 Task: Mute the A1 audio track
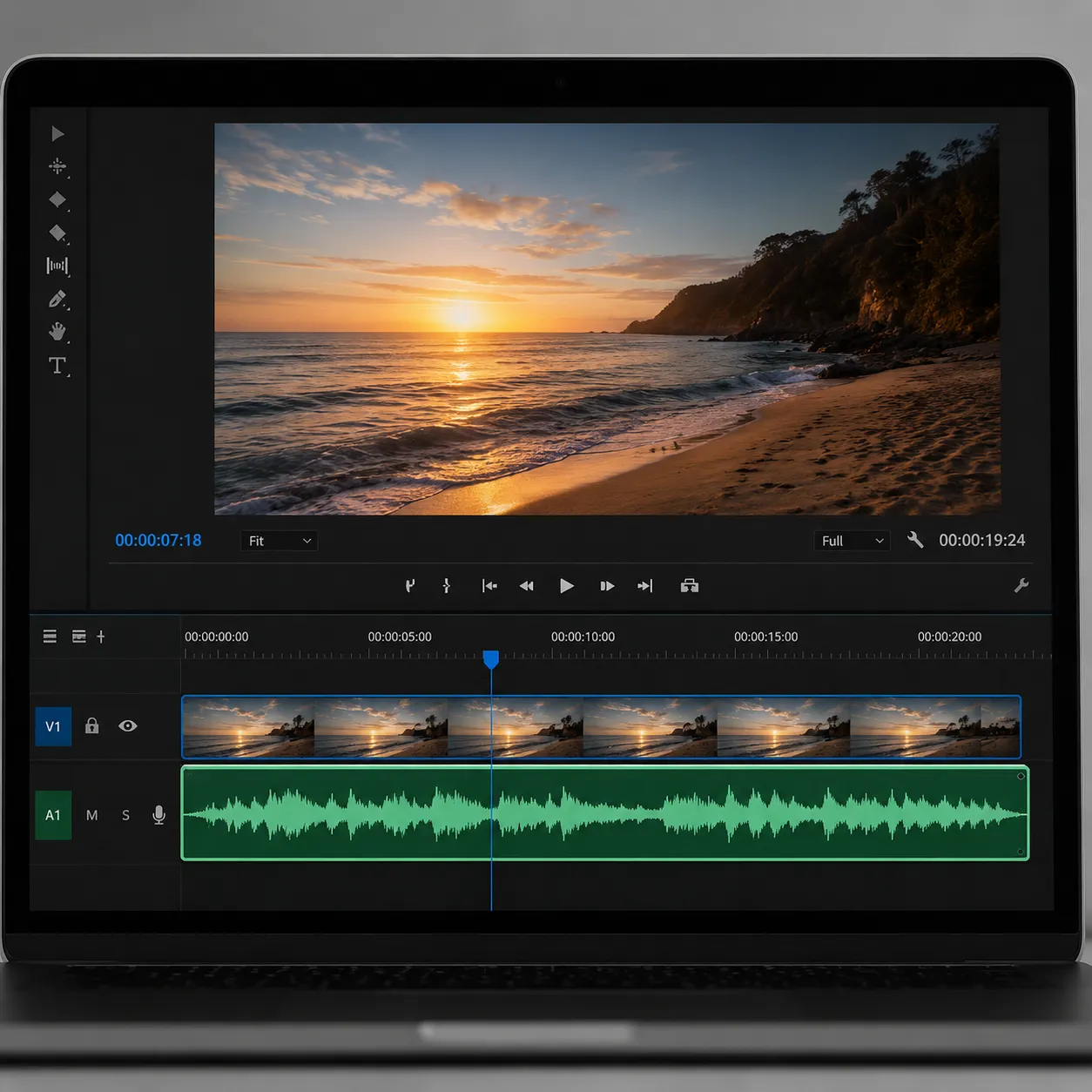click(91, 815)
